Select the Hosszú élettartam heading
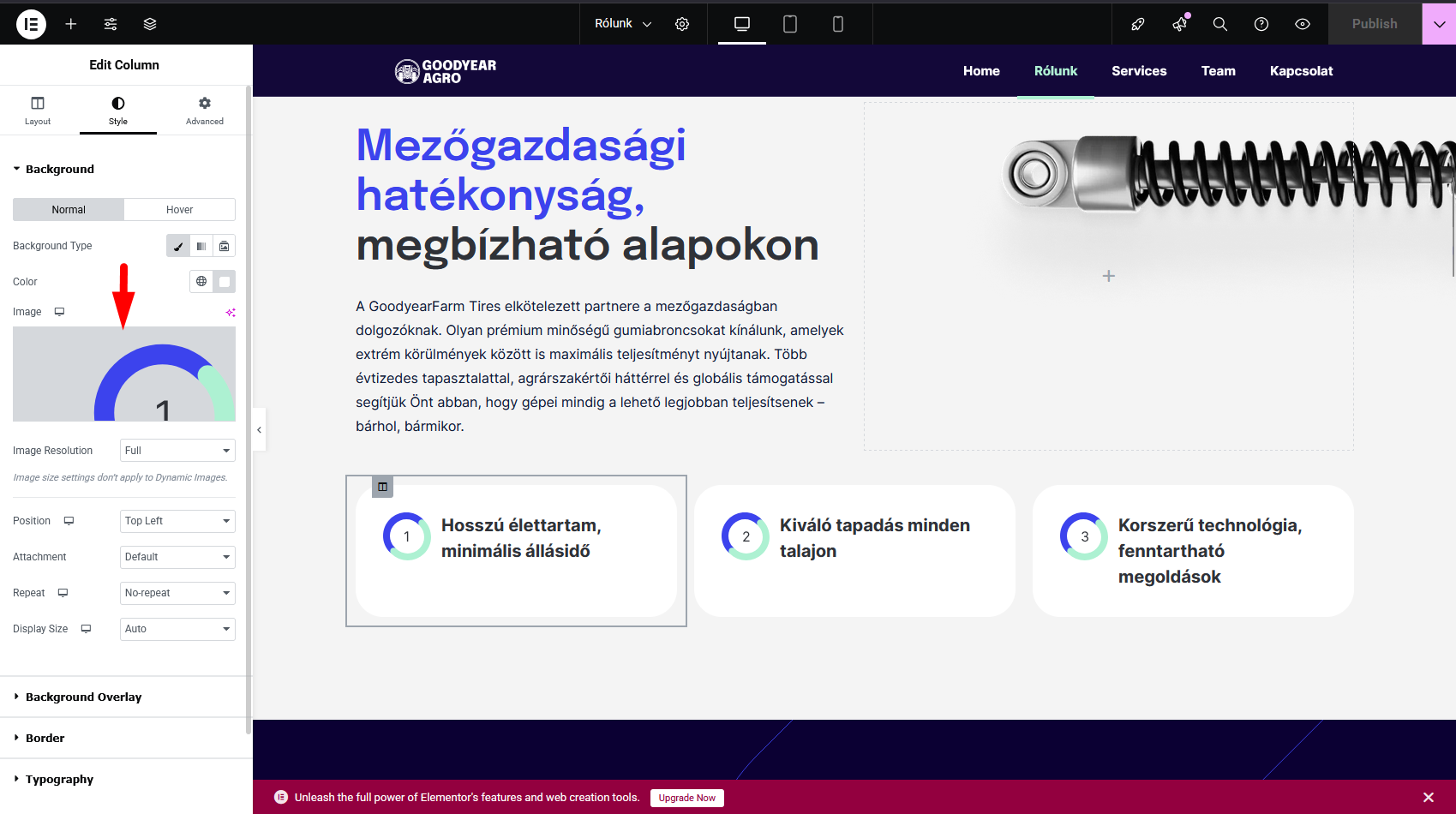1456x814 pixels. click(x=521, y=538)
